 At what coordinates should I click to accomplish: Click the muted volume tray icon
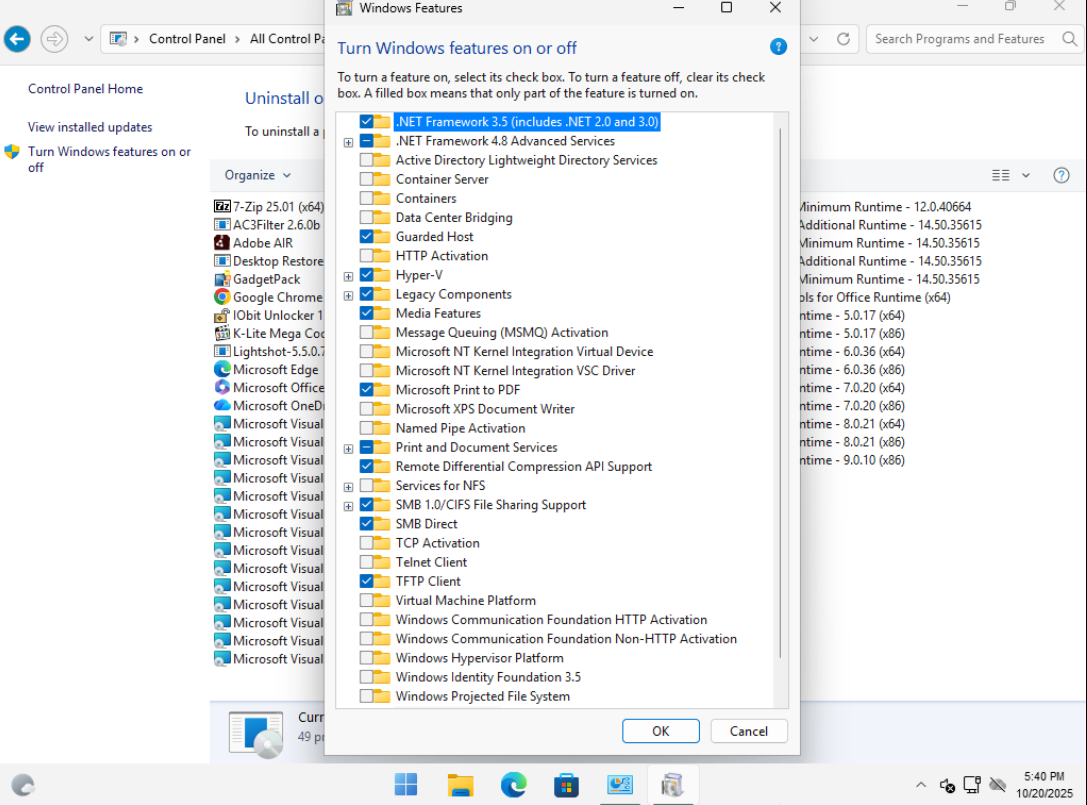[x=947, y=785]
